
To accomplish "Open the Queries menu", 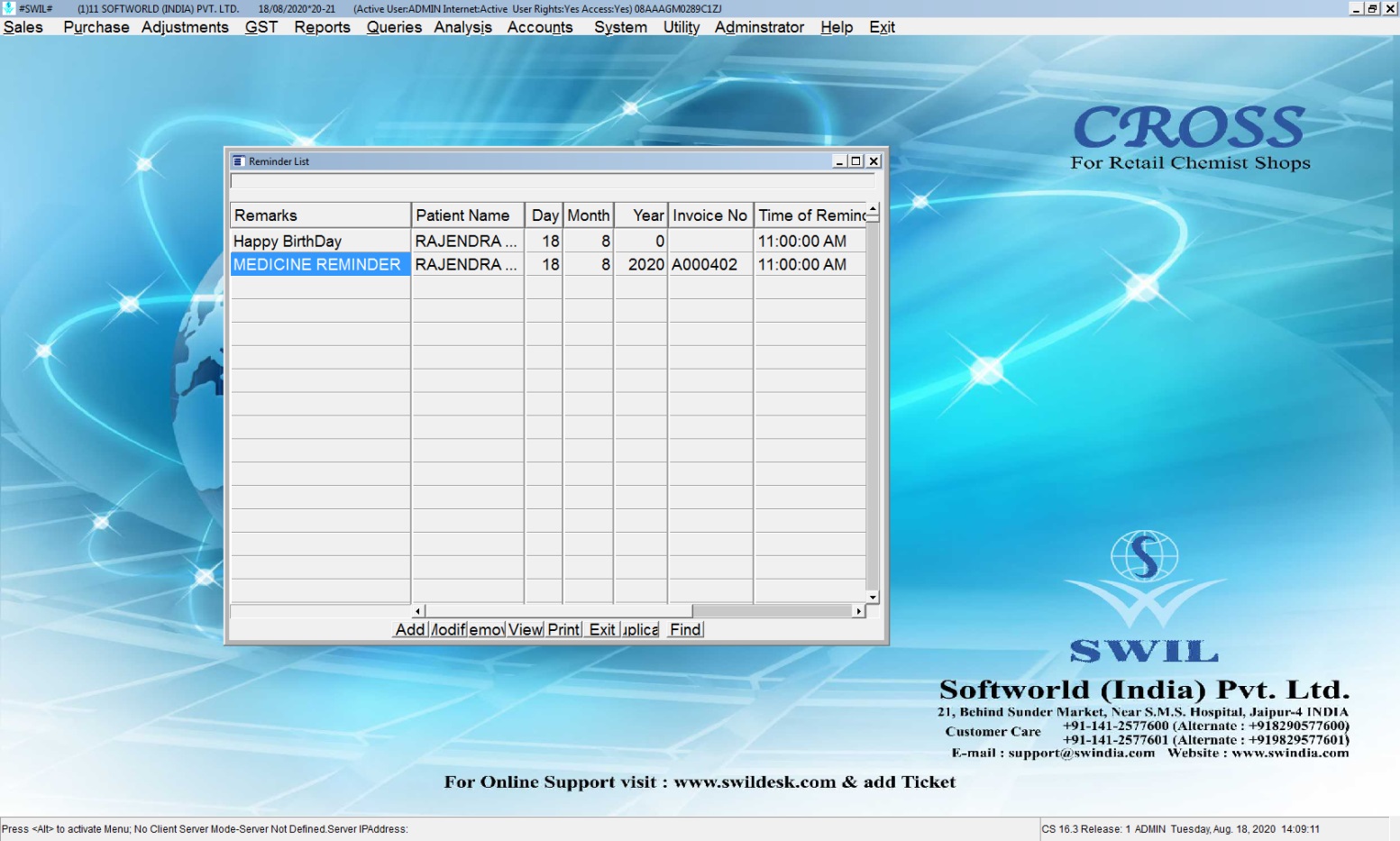I will coord(394,27).
